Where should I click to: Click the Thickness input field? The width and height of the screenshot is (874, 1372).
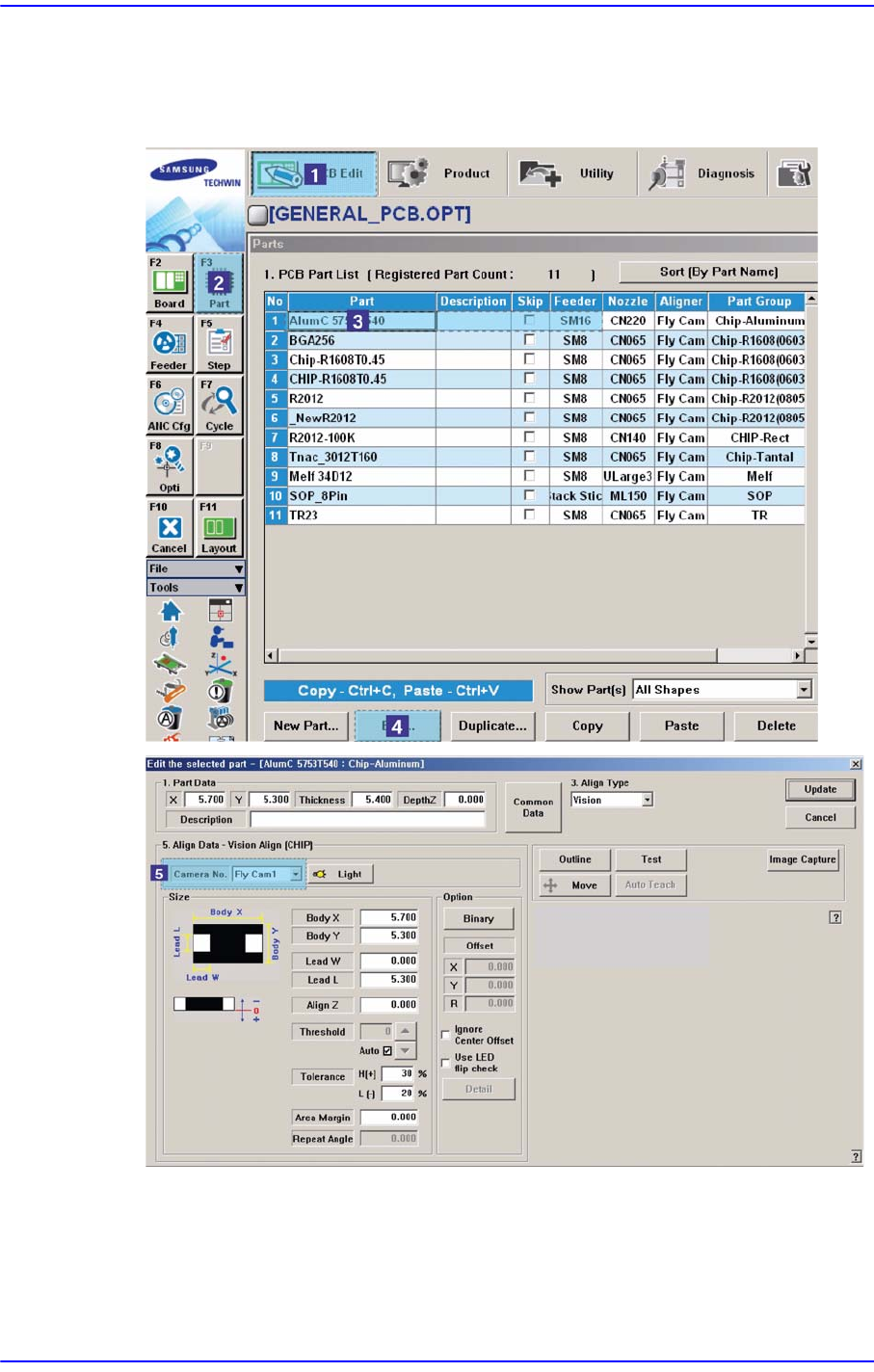pos(372,800)
